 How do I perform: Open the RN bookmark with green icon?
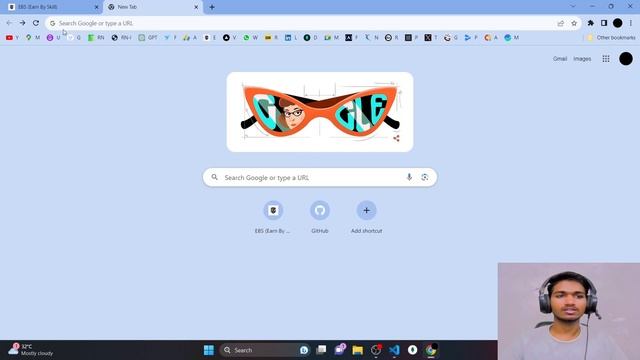tap(96, 38)
